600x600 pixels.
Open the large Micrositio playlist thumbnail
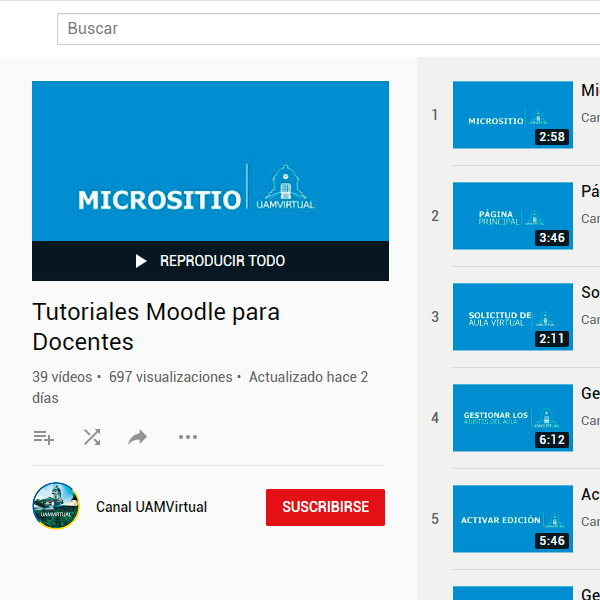210,161
